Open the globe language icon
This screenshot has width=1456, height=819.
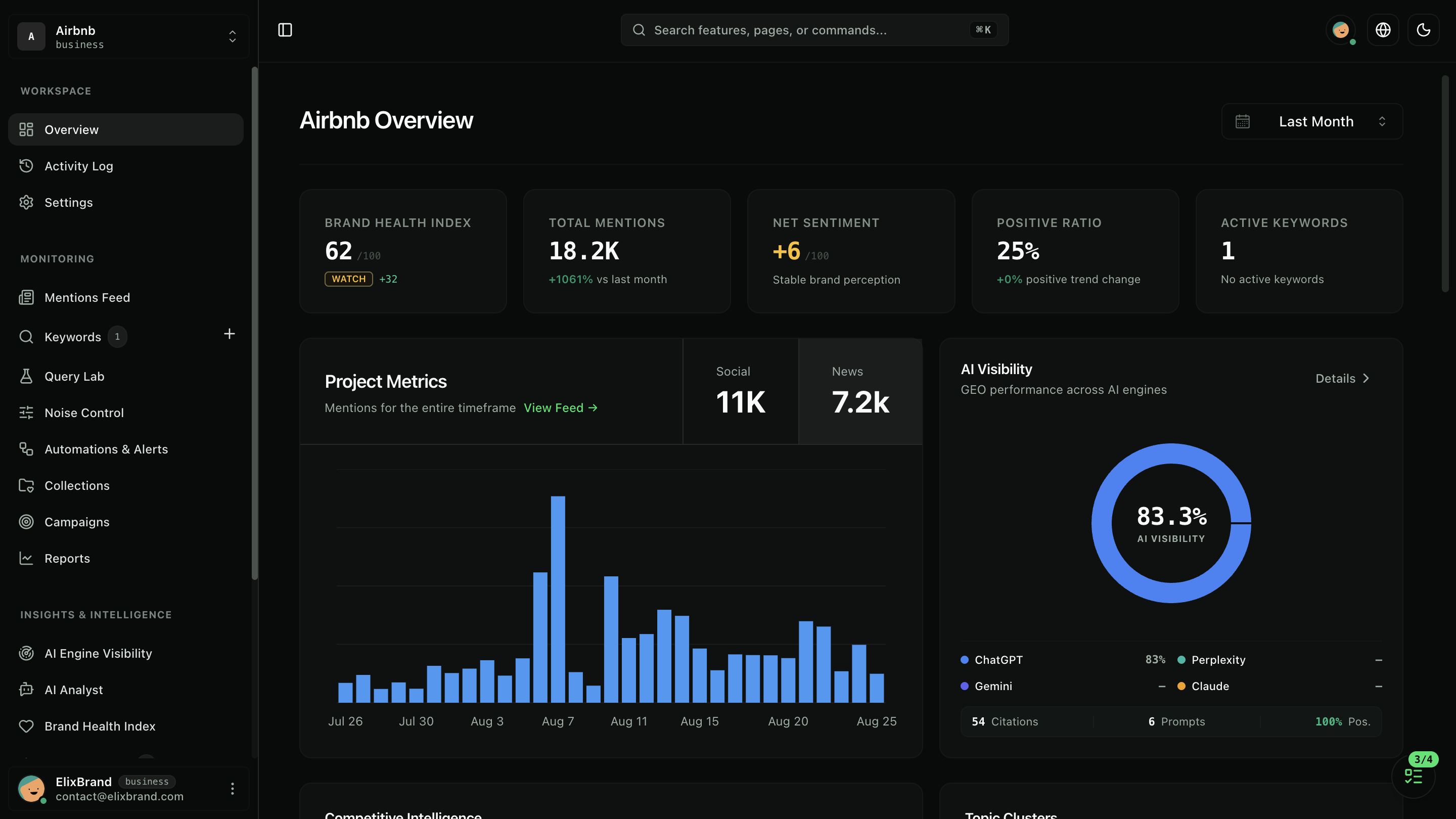tap(1383, 30)
